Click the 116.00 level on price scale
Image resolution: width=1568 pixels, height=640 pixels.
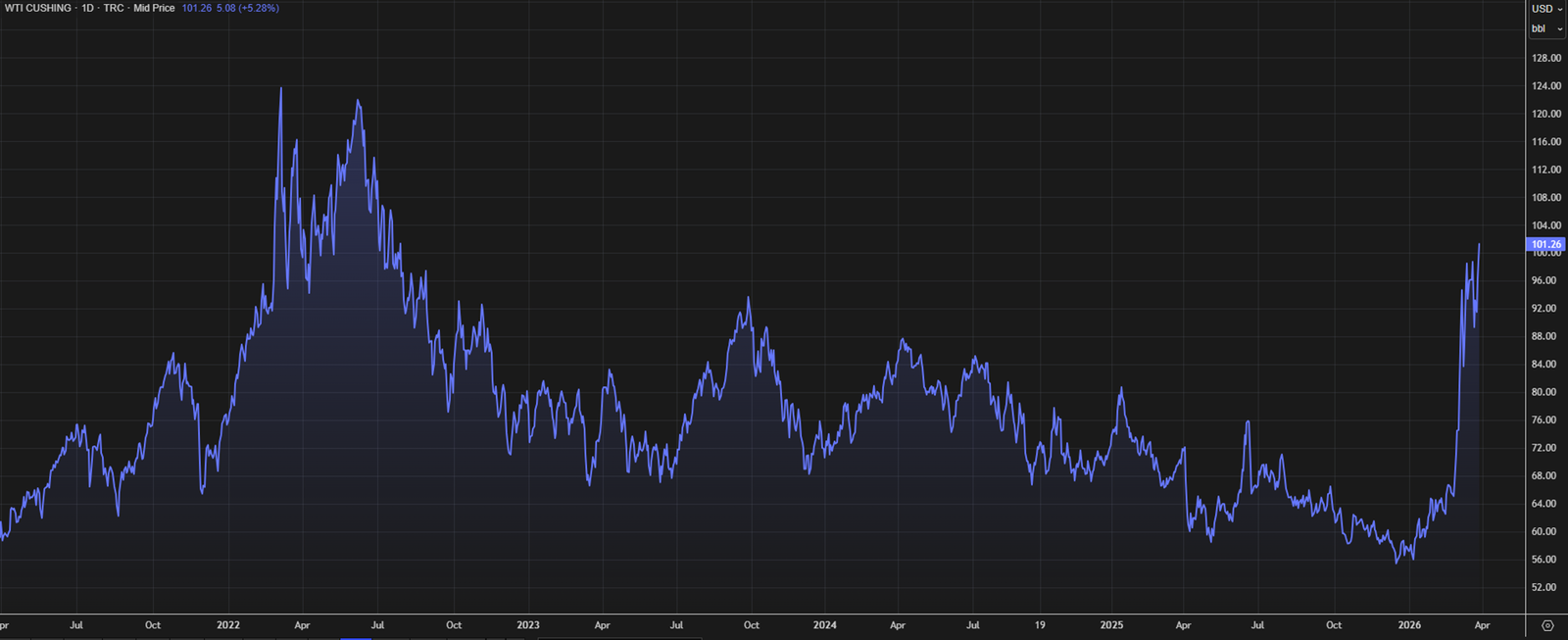[1545, 141]
